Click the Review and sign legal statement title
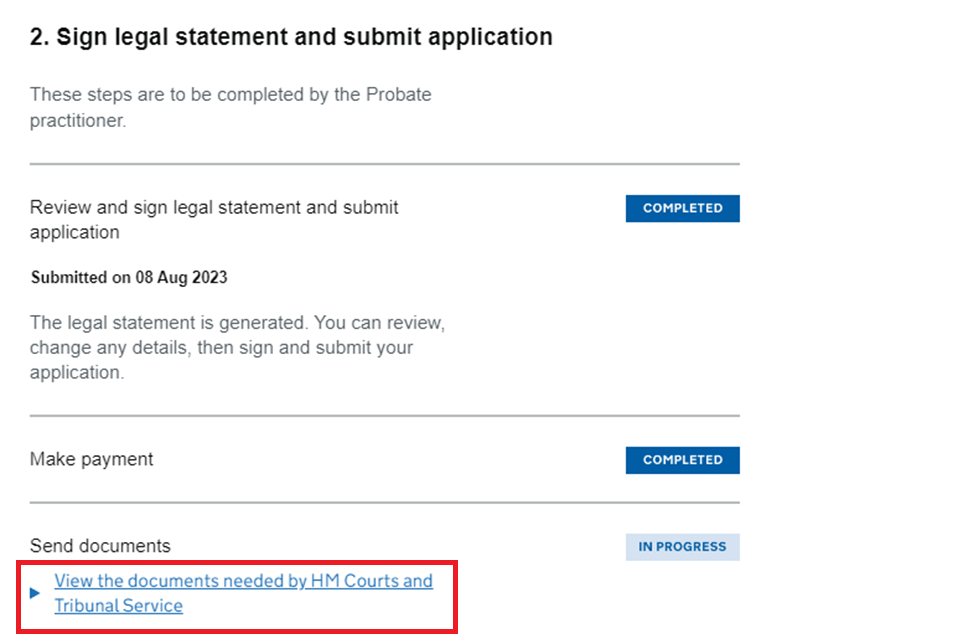The height and width of the screenshot is (640, 960). [214, 208]
